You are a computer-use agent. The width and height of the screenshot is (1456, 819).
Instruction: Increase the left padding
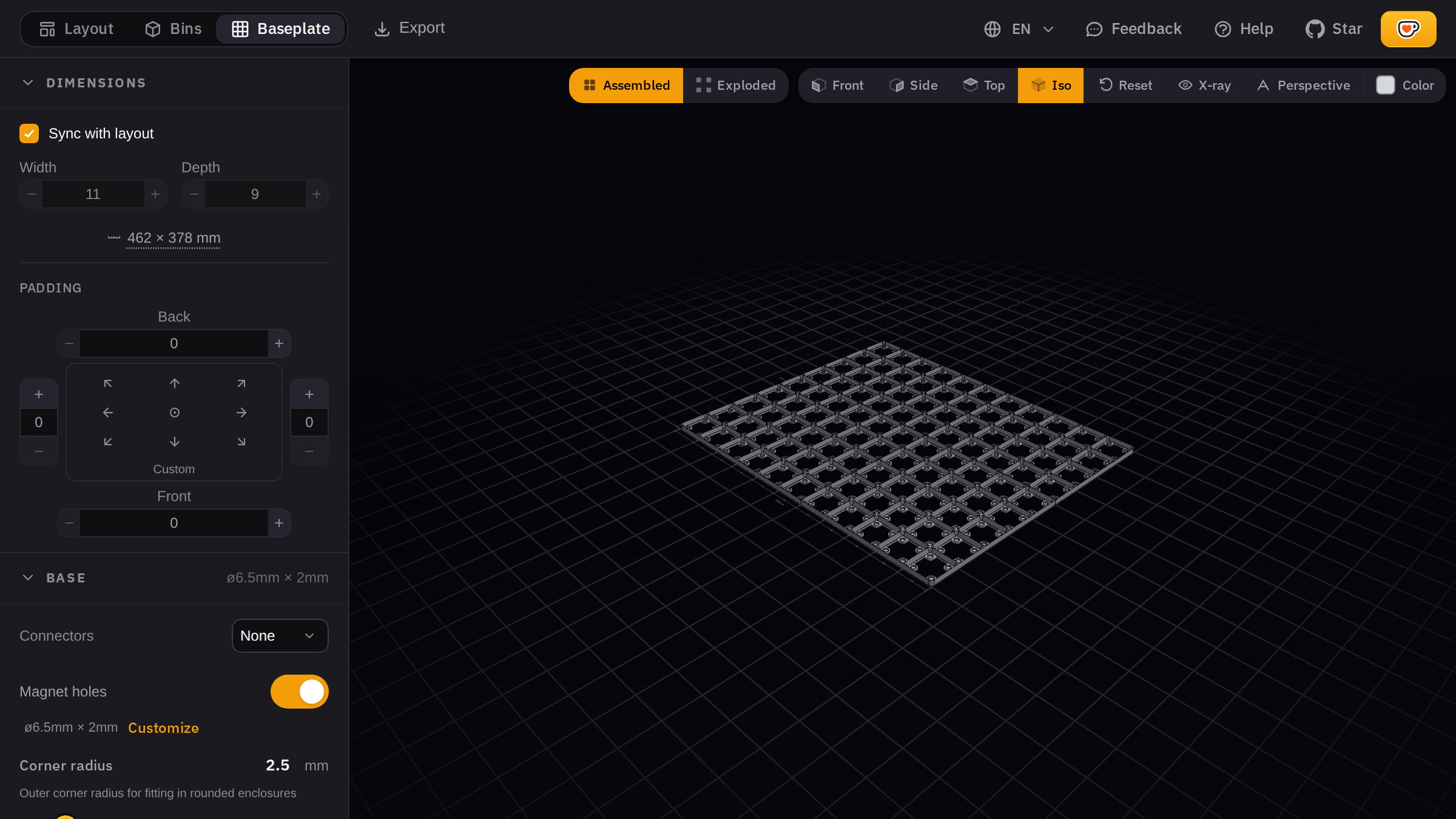(39, 394)
